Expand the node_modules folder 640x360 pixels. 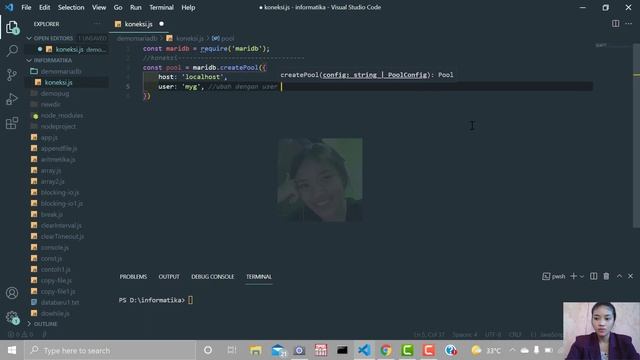[x=62, y=116]
